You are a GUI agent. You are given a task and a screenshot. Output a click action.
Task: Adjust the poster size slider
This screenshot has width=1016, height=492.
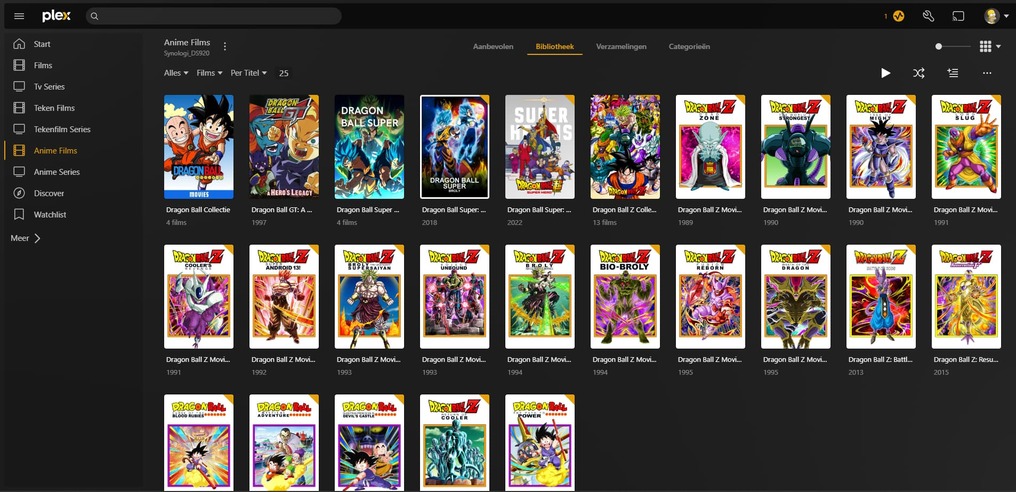953,47
